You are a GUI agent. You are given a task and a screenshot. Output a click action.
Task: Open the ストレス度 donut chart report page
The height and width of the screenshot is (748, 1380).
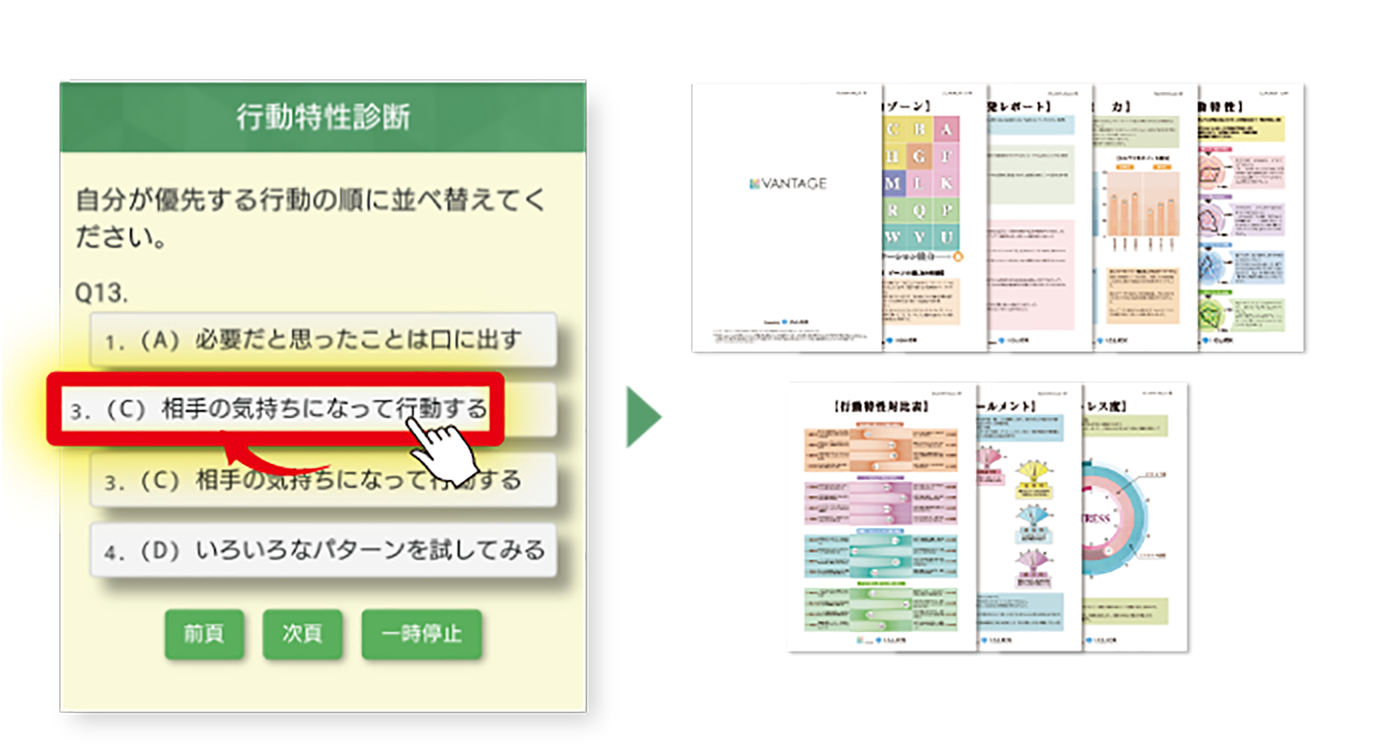tap(1135, 517)
